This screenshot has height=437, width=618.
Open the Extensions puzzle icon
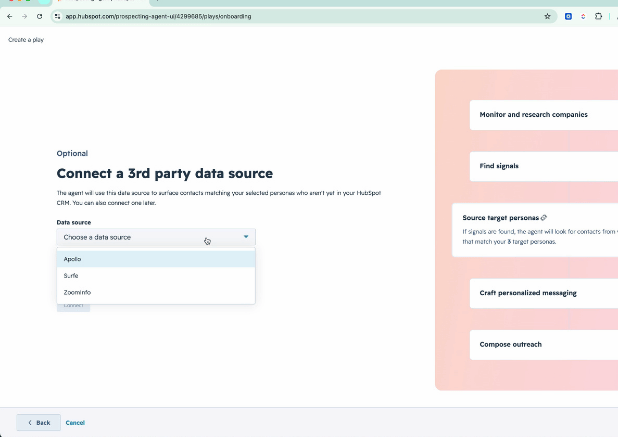pos(598,16)
